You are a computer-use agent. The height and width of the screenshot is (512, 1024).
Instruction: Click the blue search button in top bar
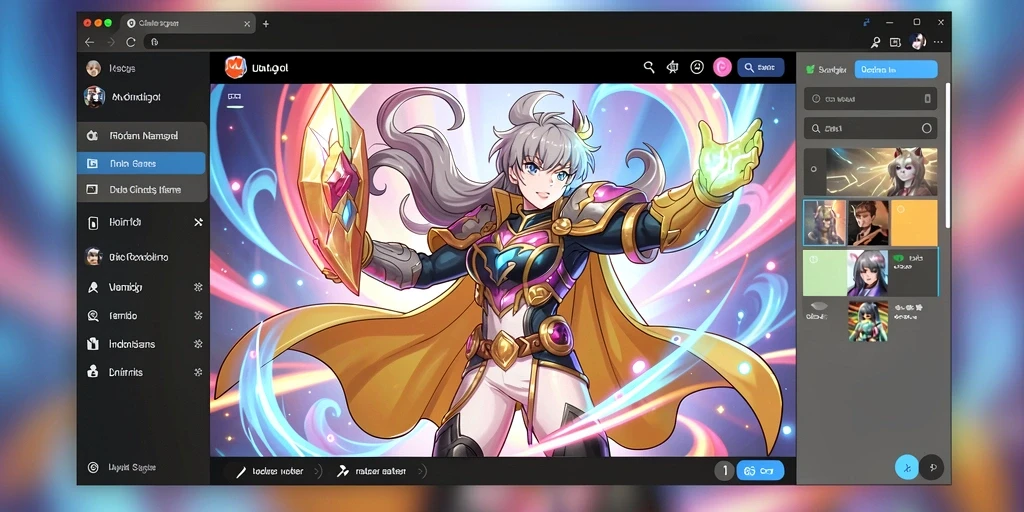coord(760,67)
